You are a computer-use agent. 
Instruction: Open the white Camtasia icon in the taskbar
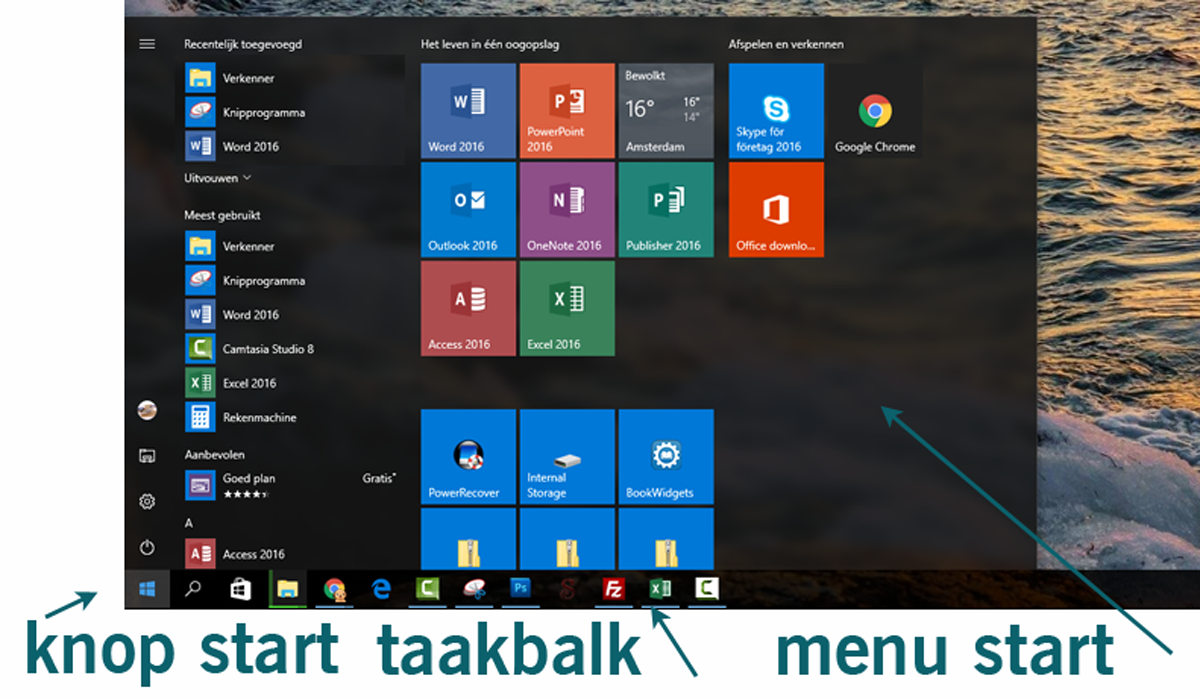point(707,590)
